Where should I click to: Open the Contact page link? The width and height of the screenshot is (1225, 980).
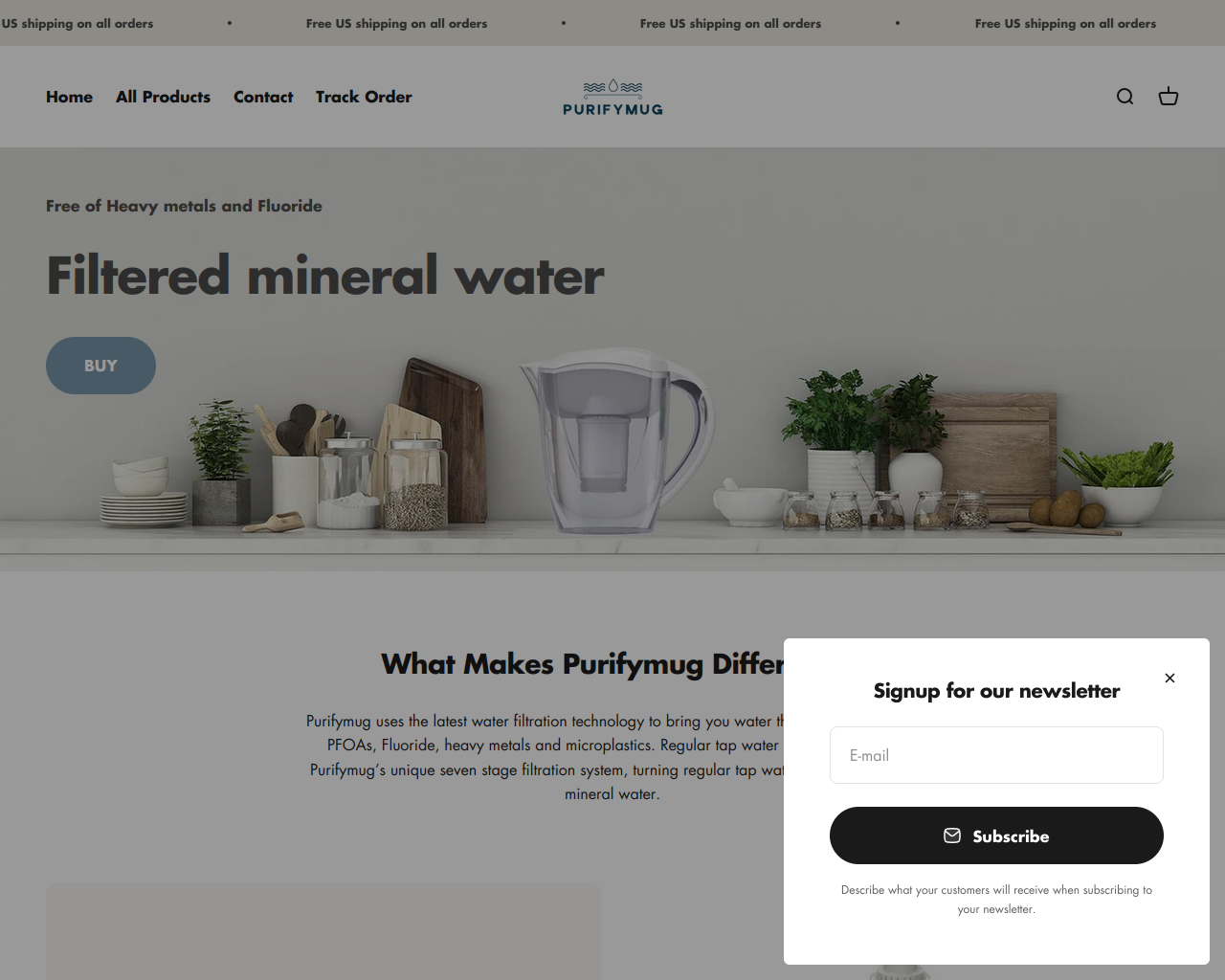263,97
